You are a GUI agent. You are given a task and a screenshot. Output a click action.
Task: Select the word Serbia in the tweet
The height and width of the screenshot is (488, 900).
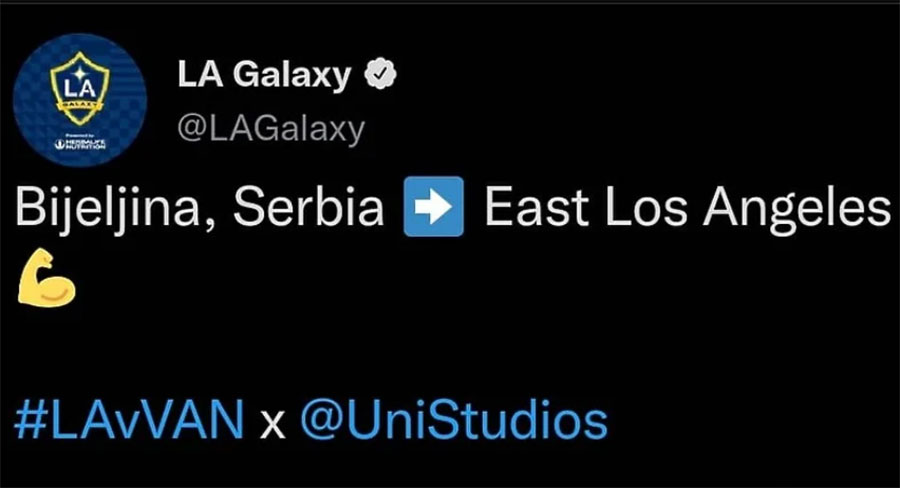tap(308, 207)
